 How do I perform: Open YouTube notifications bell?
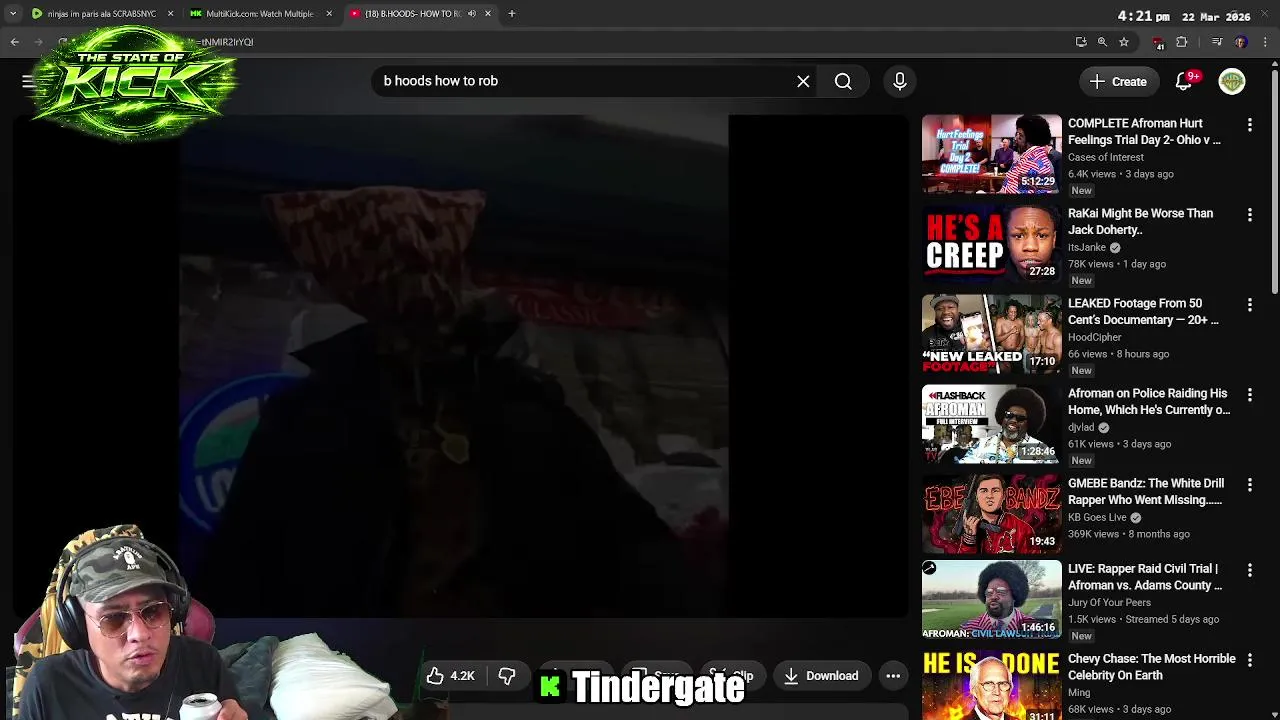tap(1185, 82)
